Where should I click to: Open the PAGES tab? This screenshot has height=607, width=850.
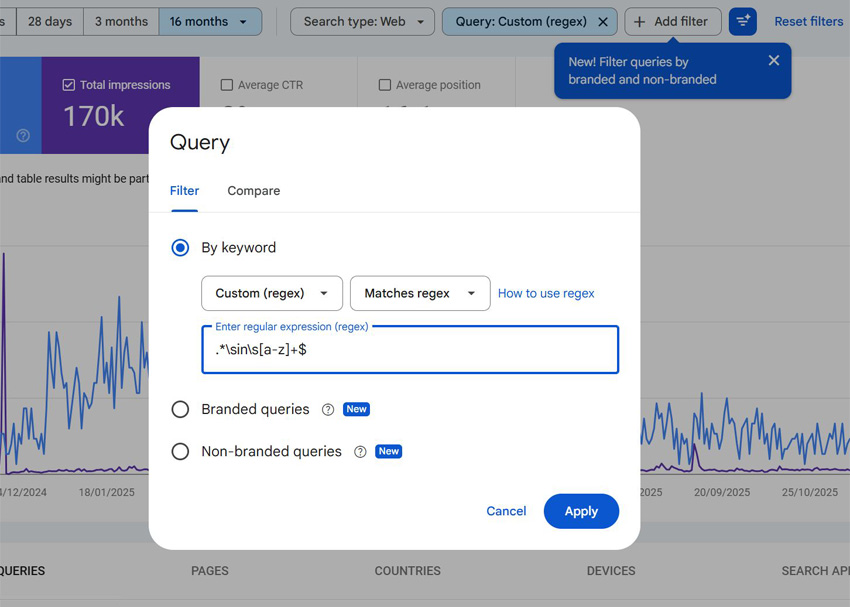coord(210,571)
